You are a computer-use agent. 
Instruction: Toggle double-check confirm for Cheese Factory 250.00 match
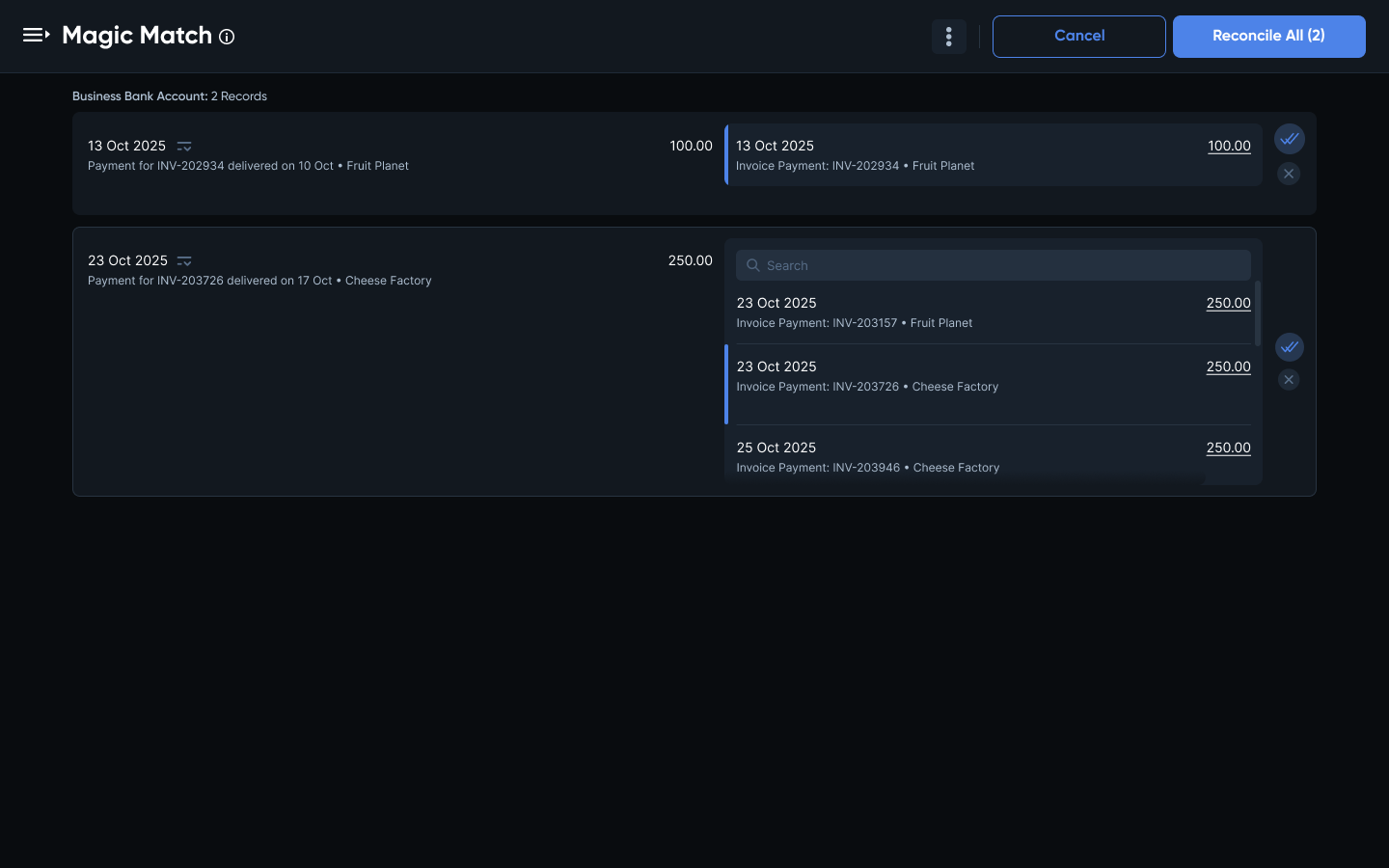click(x=1289, y=347)
